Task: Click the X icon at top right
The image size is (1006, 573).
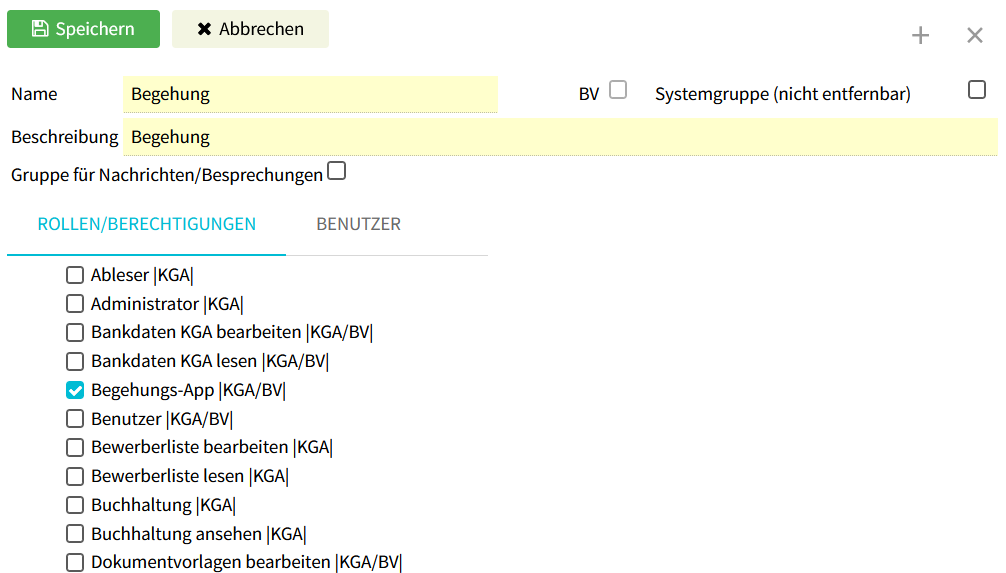Action: (974, 36)
